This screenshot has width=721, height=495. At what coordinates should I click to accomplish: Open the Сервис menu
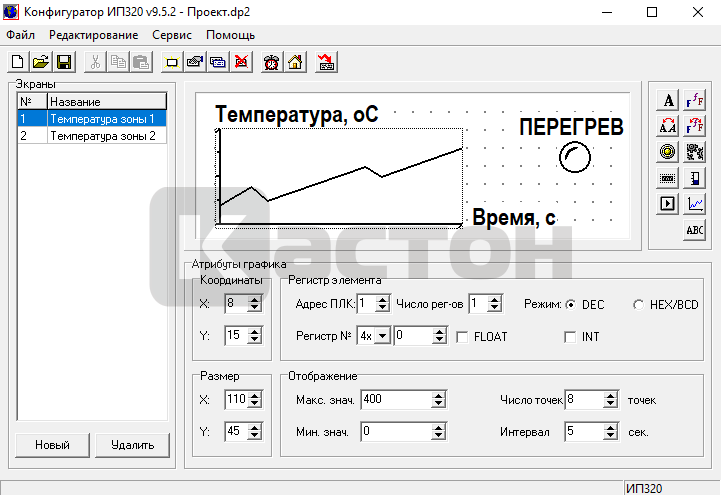(x=172, y=34)
